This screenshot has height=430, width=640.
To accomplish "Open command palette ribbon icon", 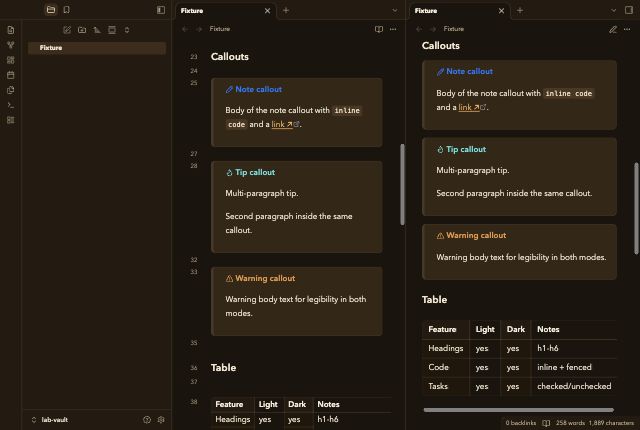I will [x=11, y=105].
